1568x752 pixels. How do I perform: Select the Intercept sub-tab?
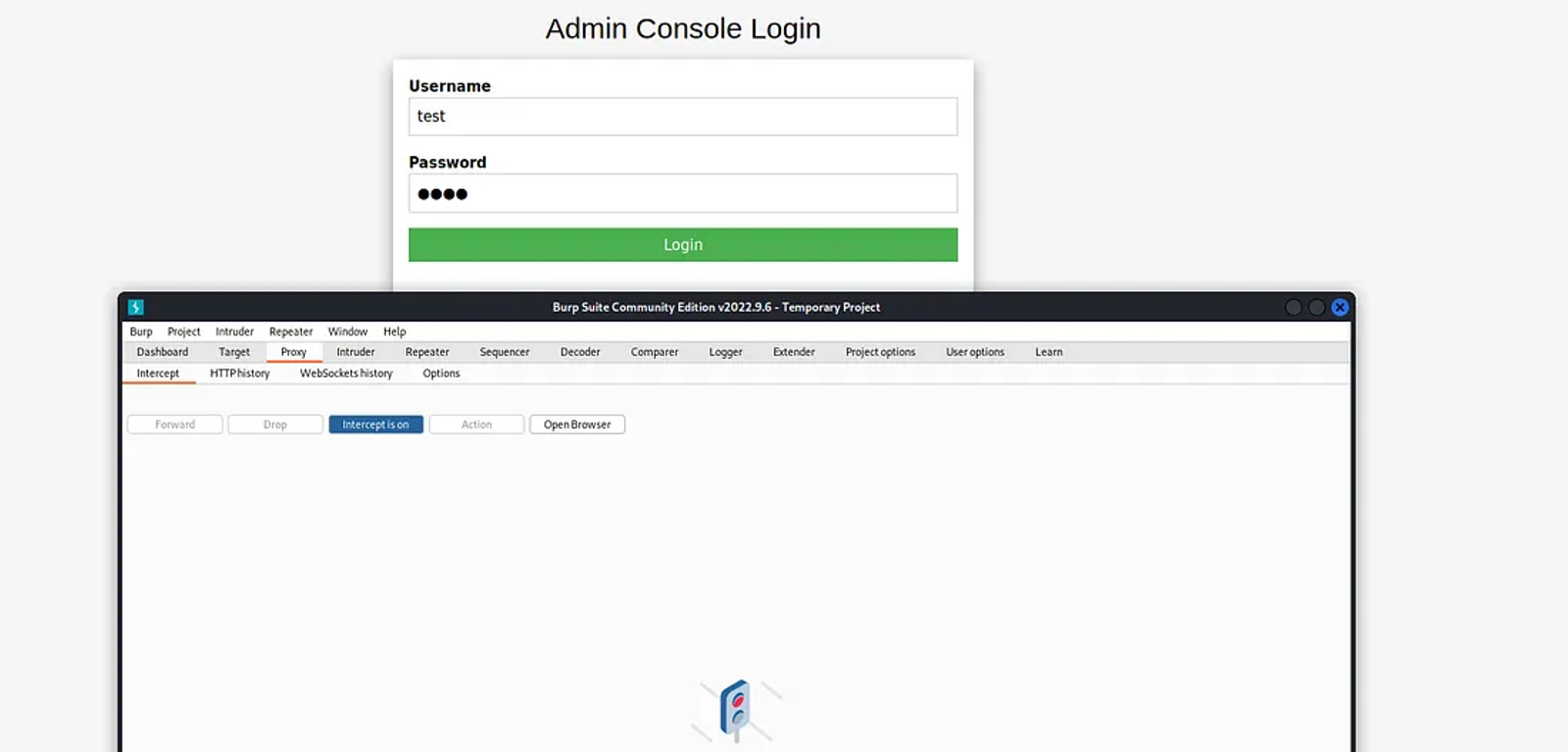pos(158,374)
